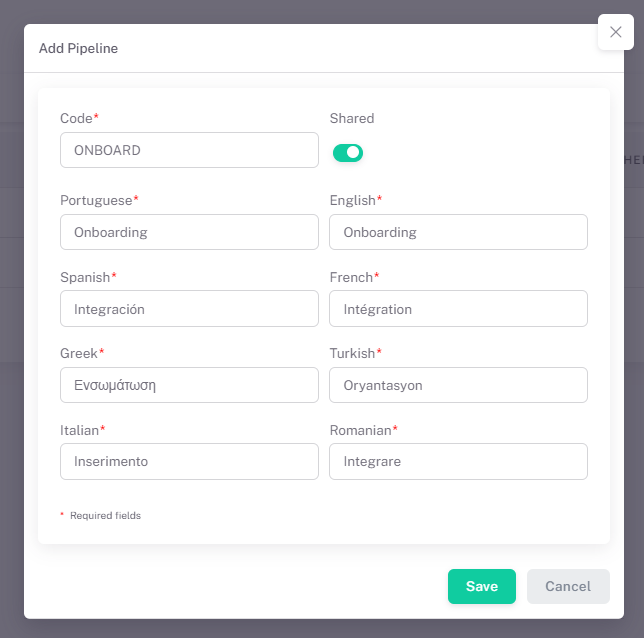Click the Turkish field with Oryantasyon
This screenshot has width=644, height=638.
[x=458, y=385]
